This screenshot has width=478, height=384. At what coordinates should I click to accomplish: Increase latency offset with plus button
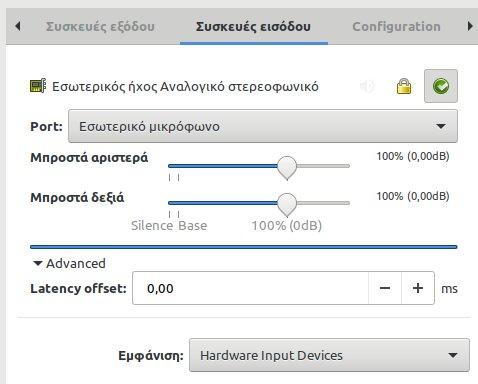pos(418,288)
